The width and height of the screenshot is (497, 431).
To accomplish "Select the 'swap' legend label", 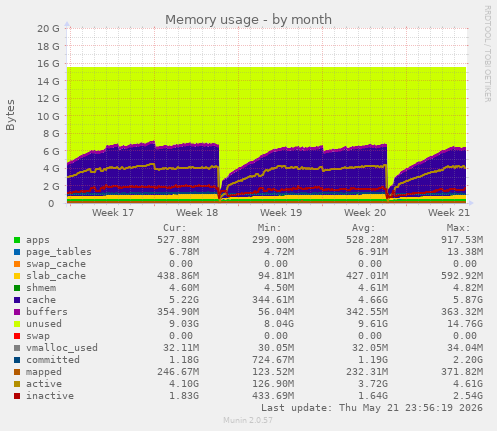I will tap(38, 336).
